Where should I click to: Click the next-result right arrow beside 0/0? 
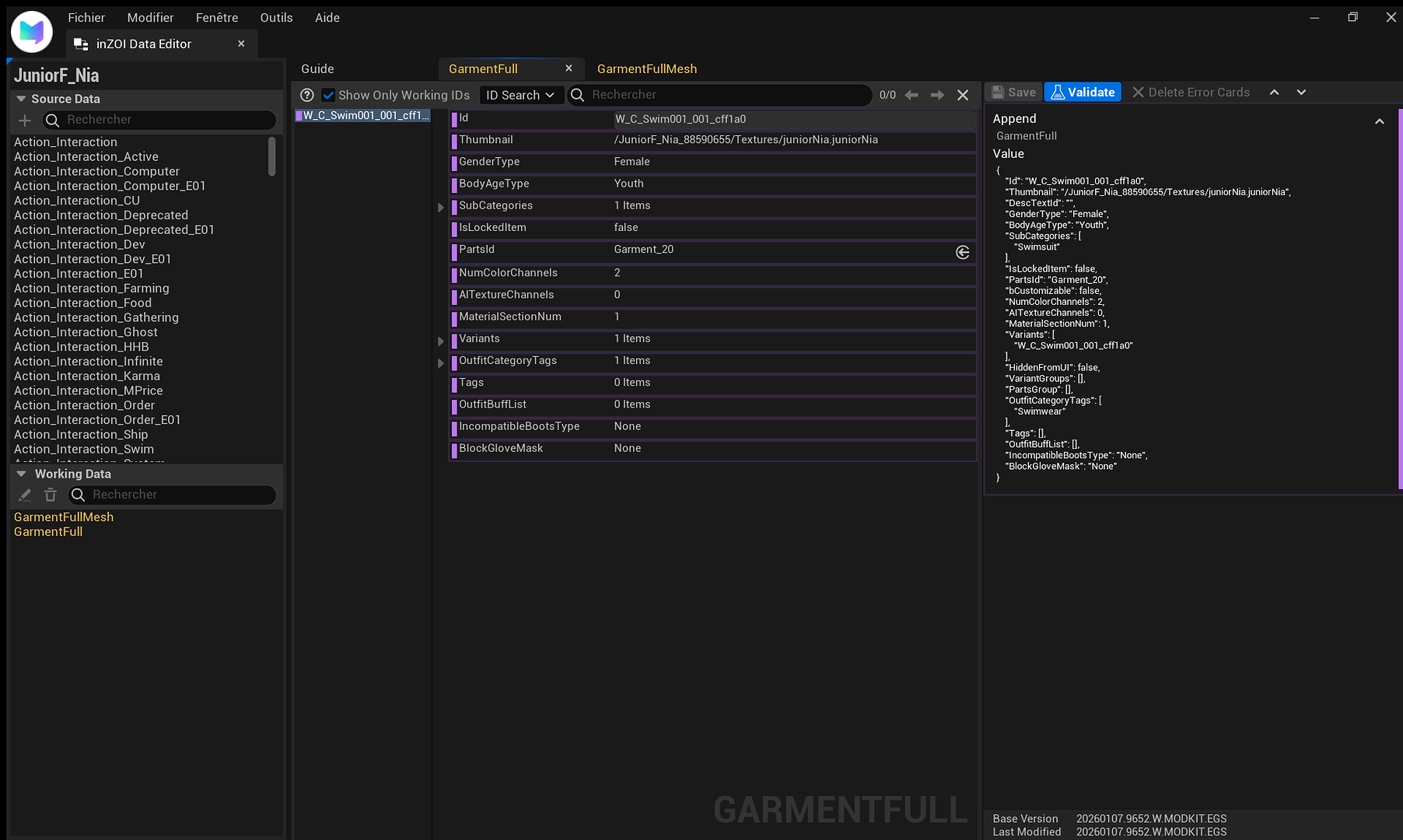pyautogui.click(x=936, y=95)
